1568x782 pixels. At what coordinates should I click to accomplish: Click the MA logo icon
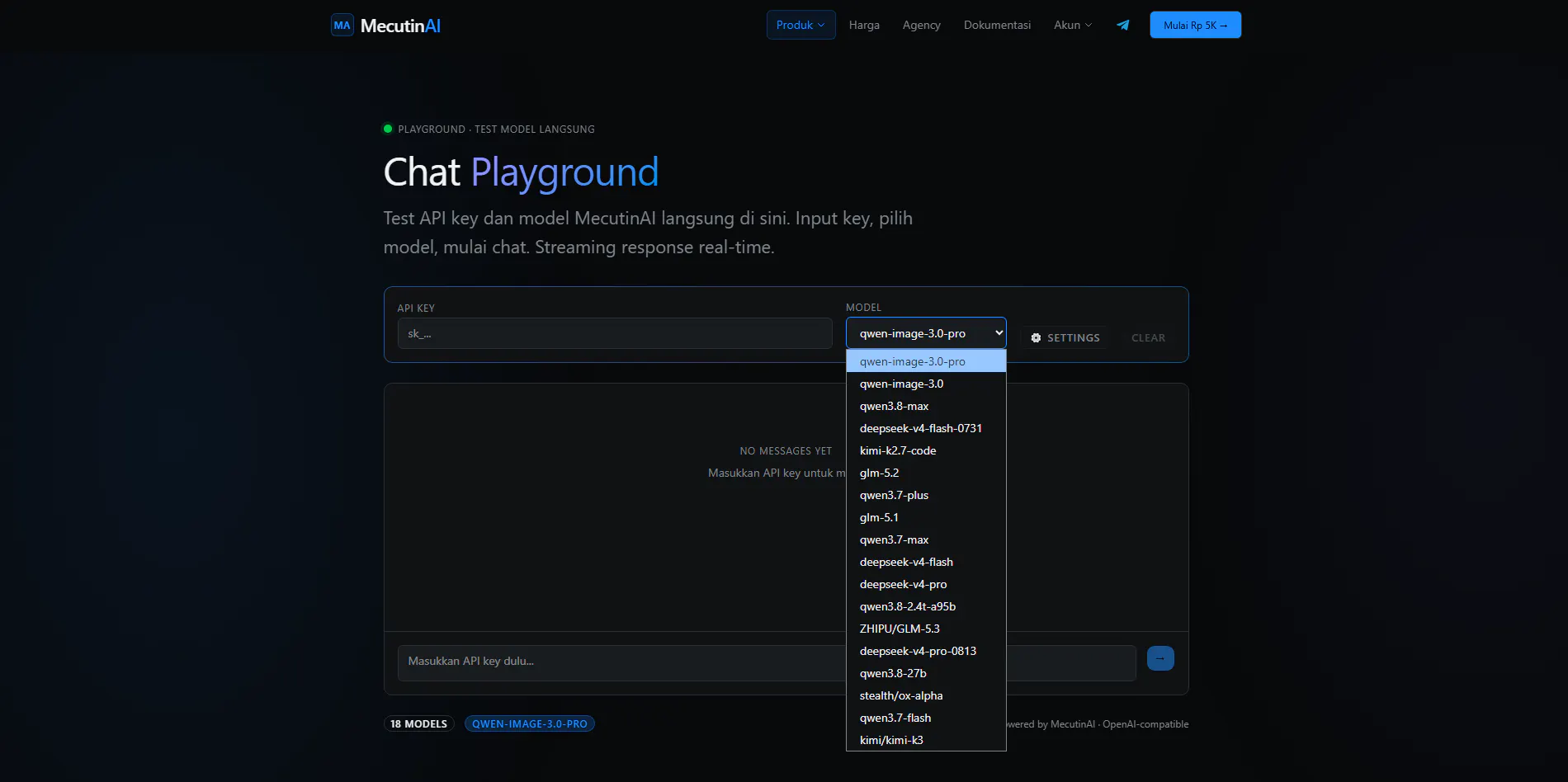click(342, 26)
